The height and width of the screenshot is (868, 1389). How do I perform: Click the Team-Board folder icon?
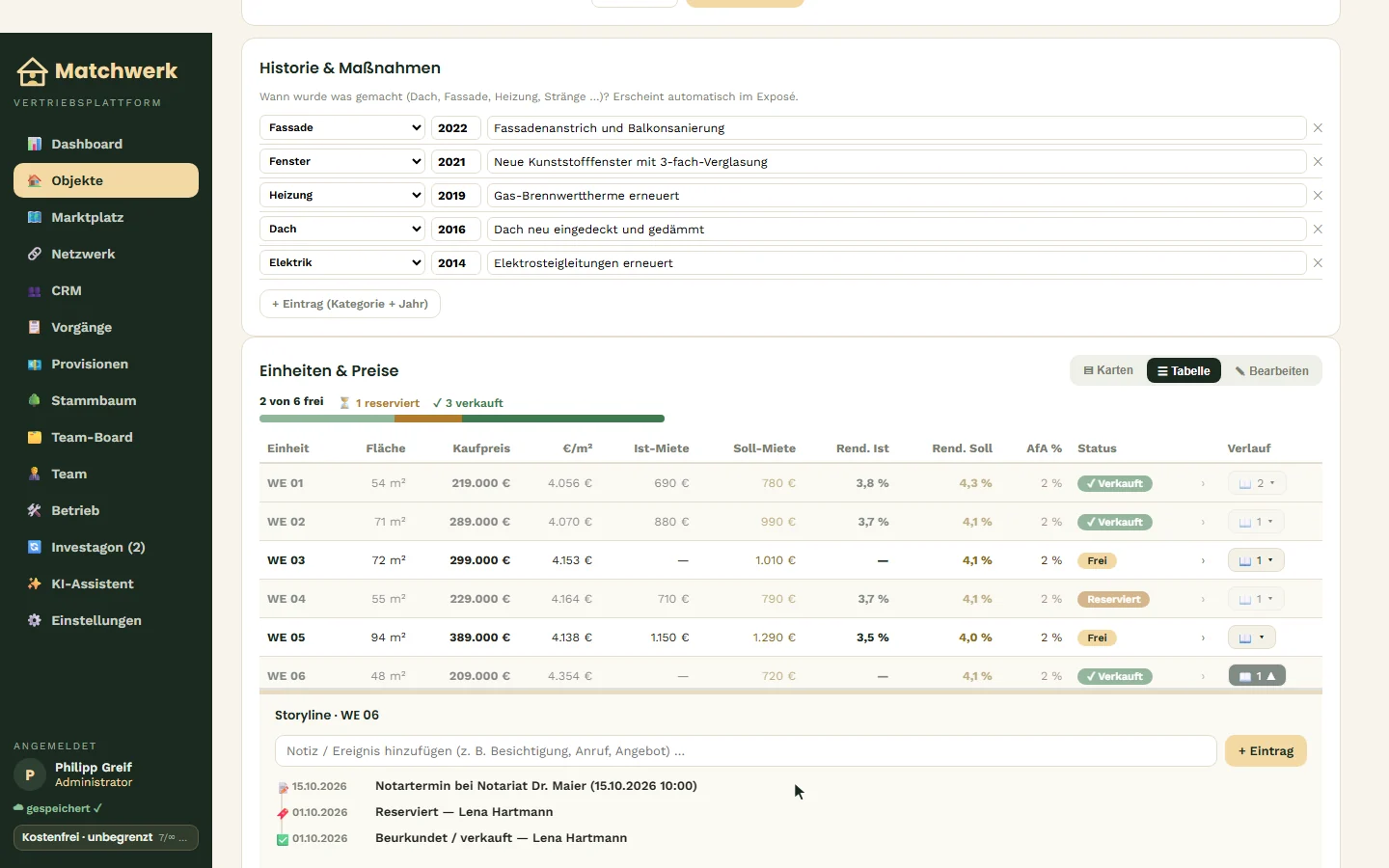pos(35,437)
